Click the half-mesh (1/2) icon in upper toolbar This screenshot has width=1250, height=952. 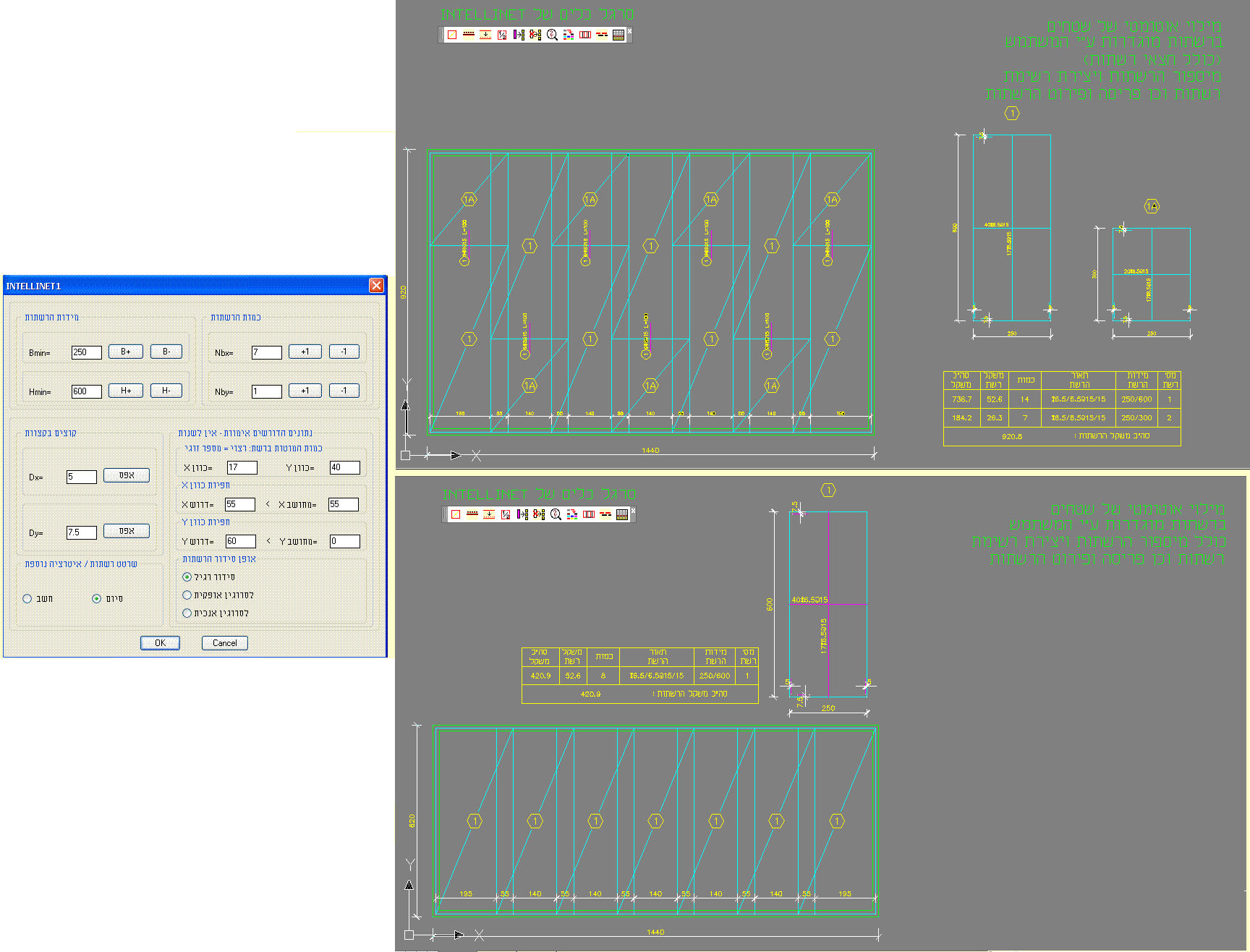click(502, 35)
